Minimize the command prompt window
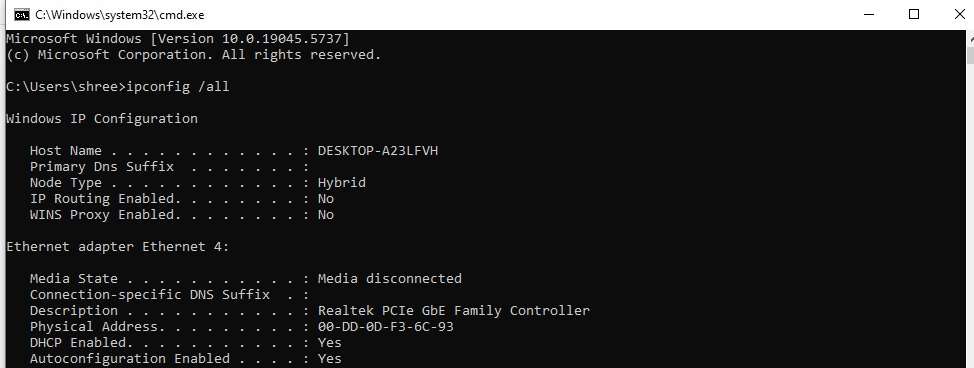The height and width of the screenshot is (368, 974). (x=867, y=14)
